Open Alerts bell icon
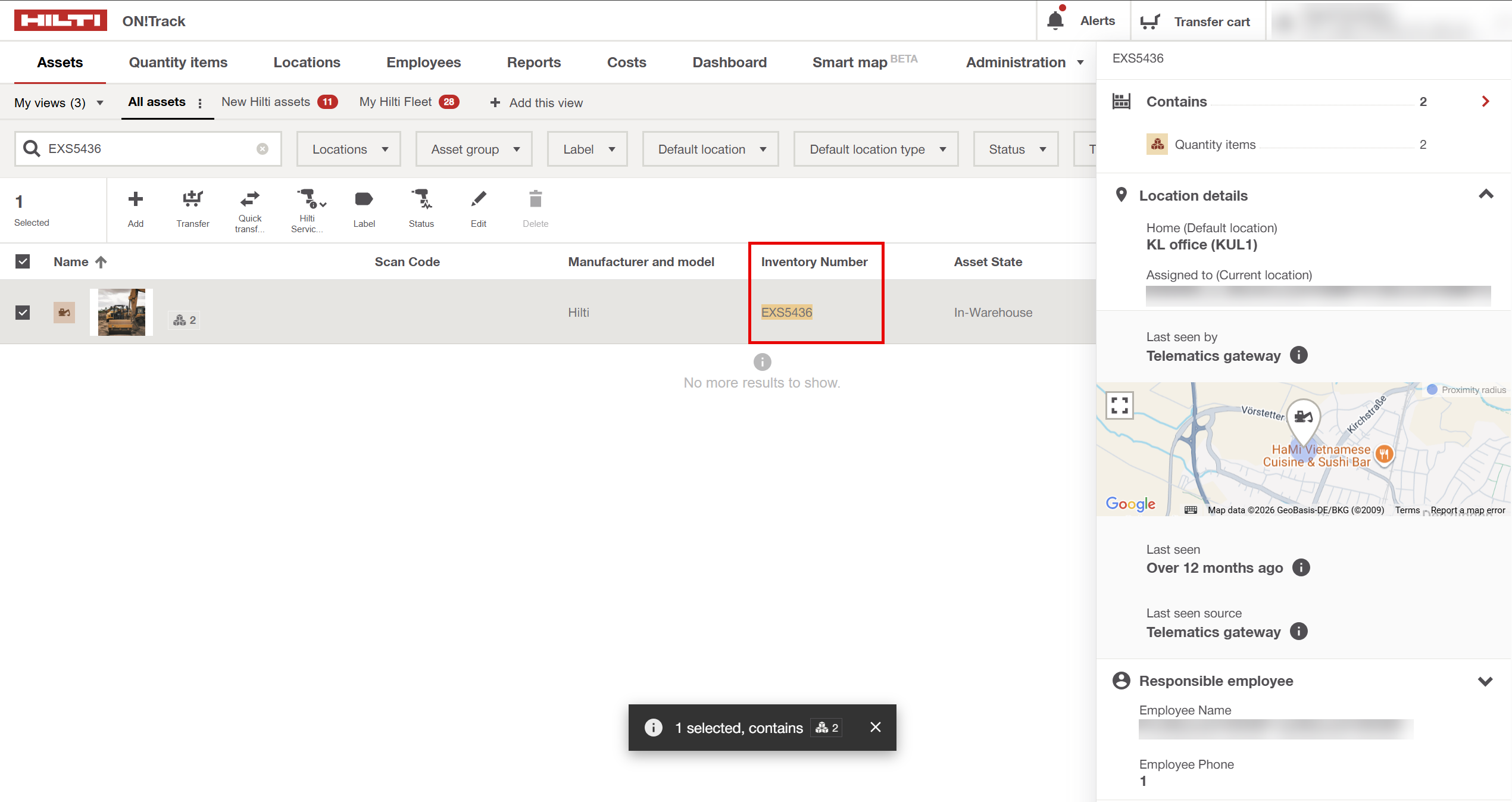 tap(1055, 21)
